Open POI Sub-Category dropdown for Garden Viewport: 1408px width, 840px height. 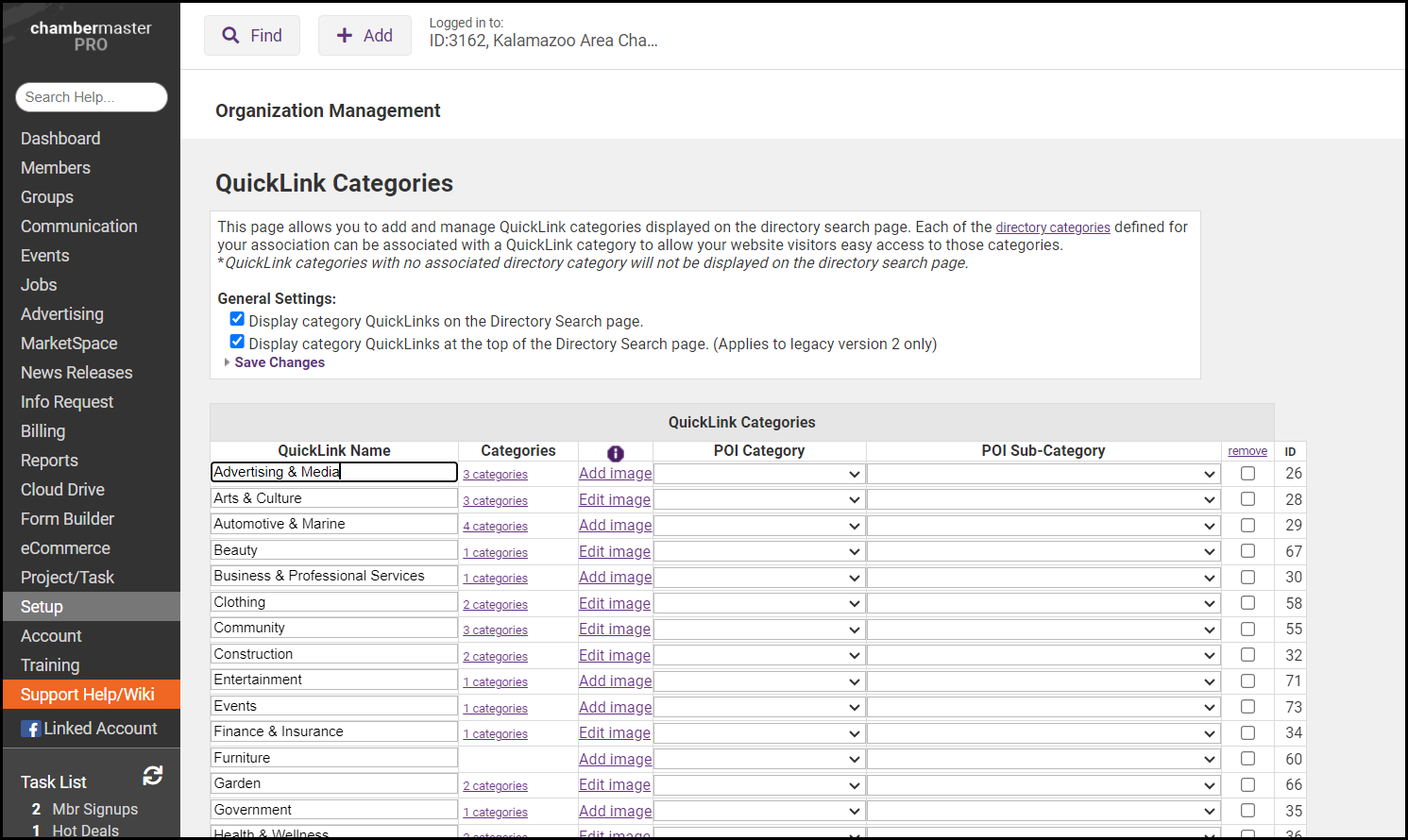pyautogui.click(x=1043, y=785)
